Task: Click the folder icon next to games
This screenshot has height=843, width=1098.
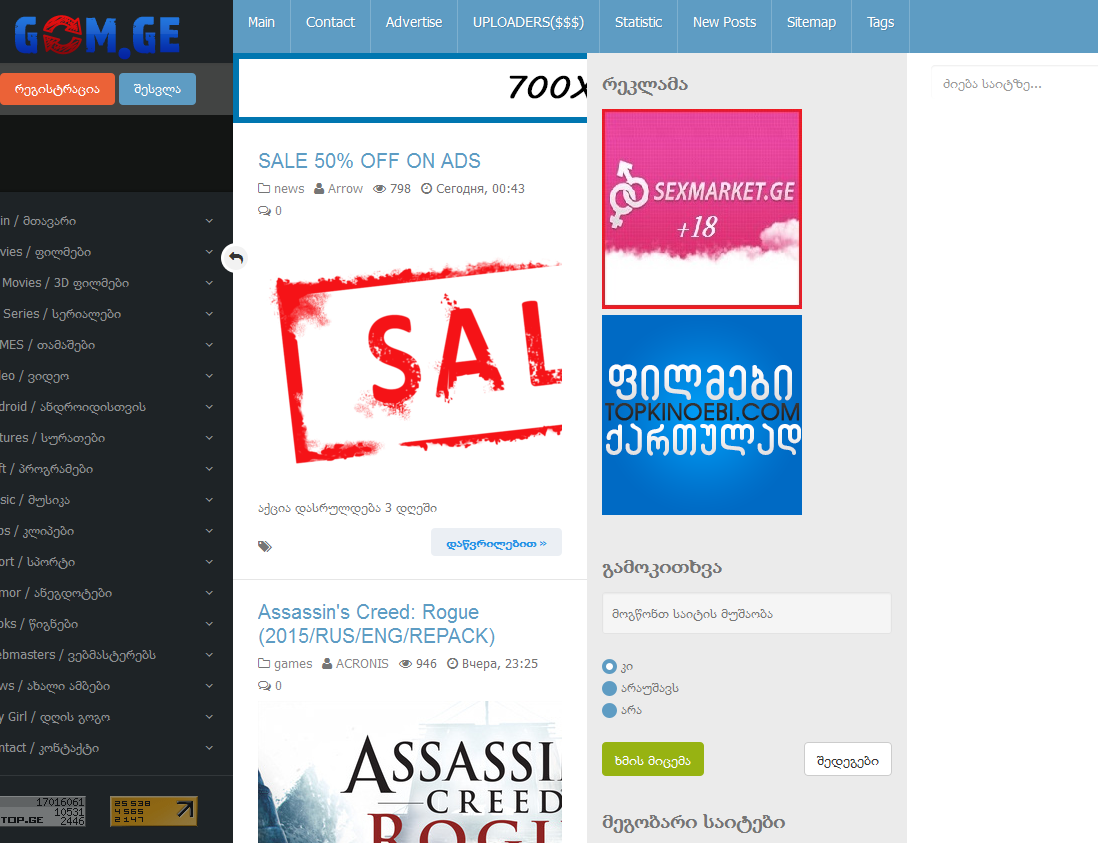Action: [264, 663]
